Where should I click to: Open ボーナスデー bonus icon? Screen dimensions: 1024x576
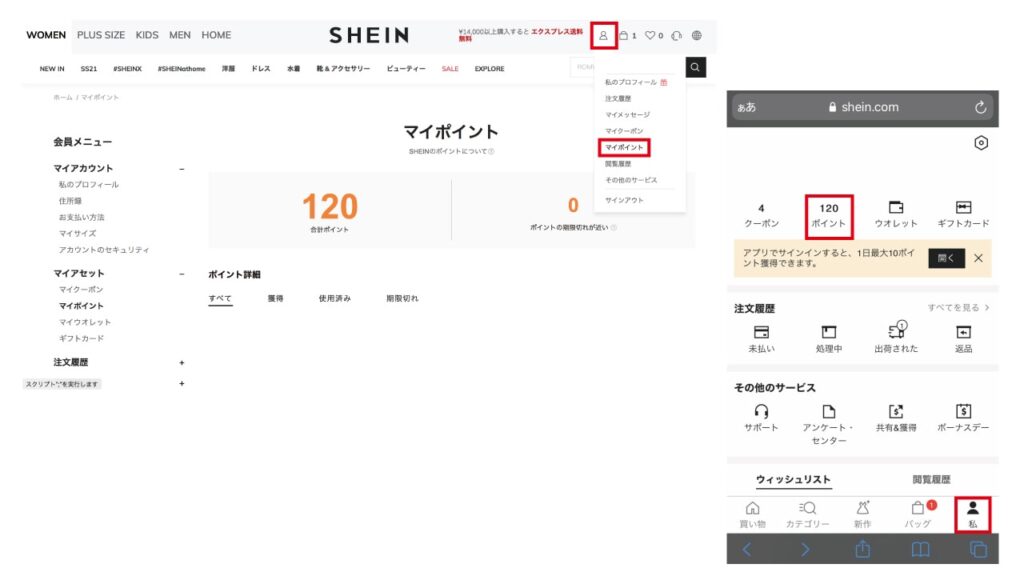point(963,411)
